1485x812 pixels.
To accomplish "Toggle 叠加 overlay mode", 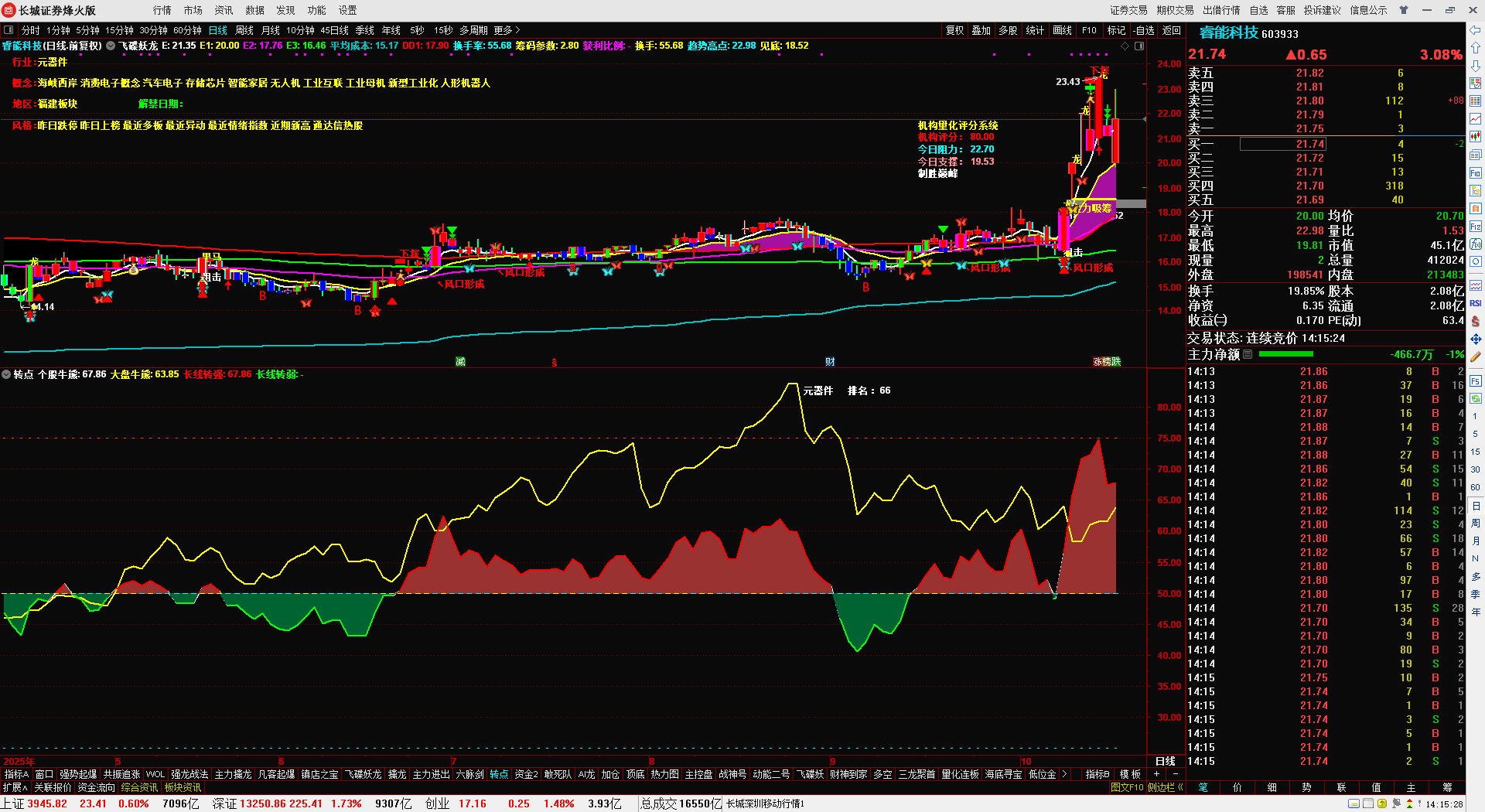I will [x=981, y=30].
